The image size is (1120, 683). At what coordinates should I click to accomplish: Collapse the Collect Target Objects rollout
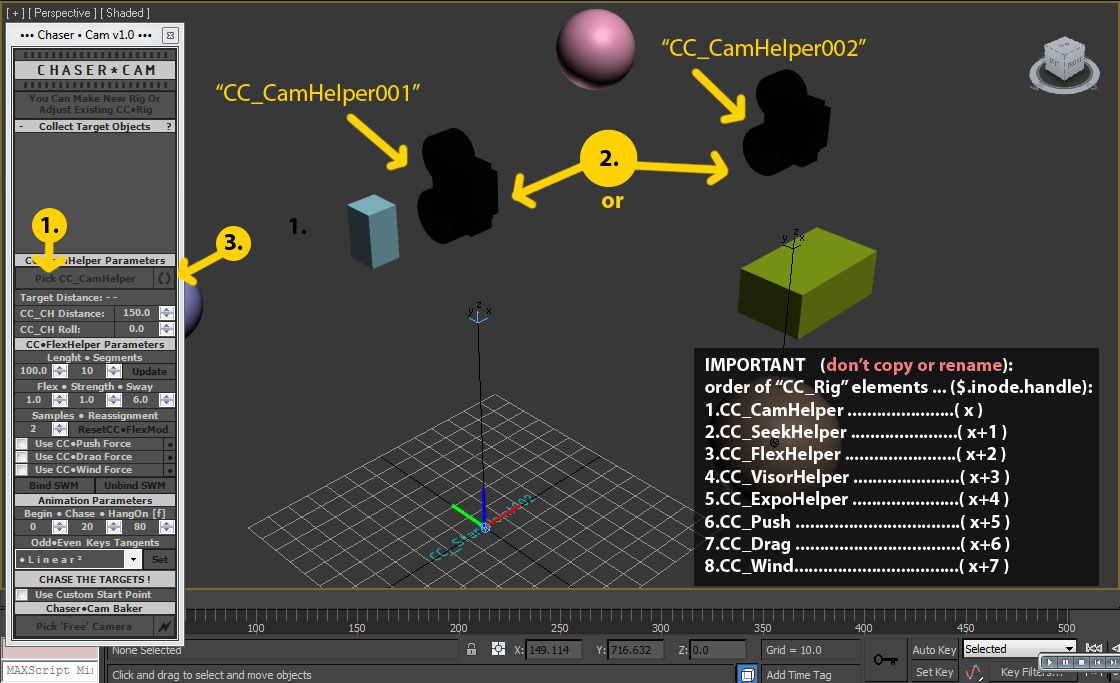coord(22,127)
